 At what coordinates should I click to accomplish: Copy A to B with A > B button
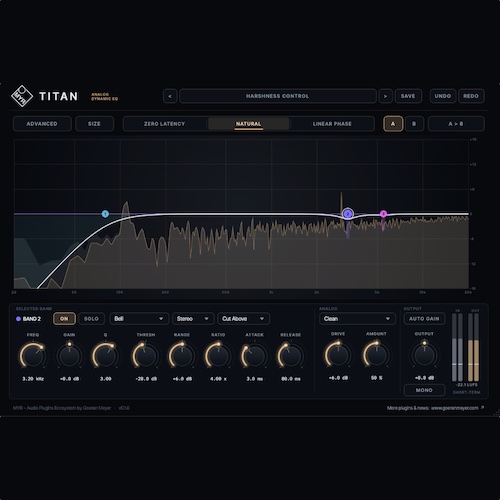click(456, 124)
